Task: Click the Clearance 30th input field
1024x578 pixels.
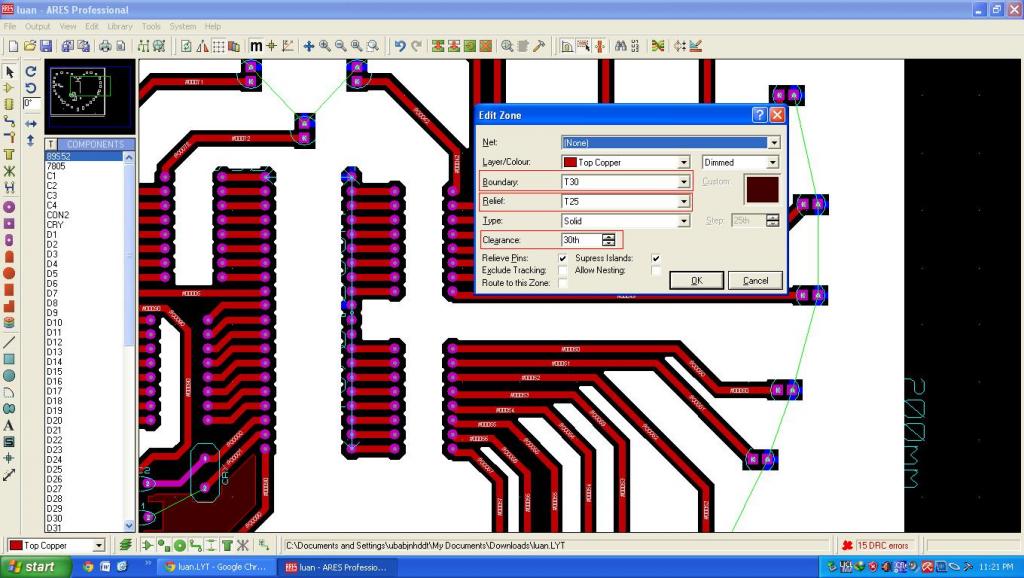Action: (x=581, y=240)
